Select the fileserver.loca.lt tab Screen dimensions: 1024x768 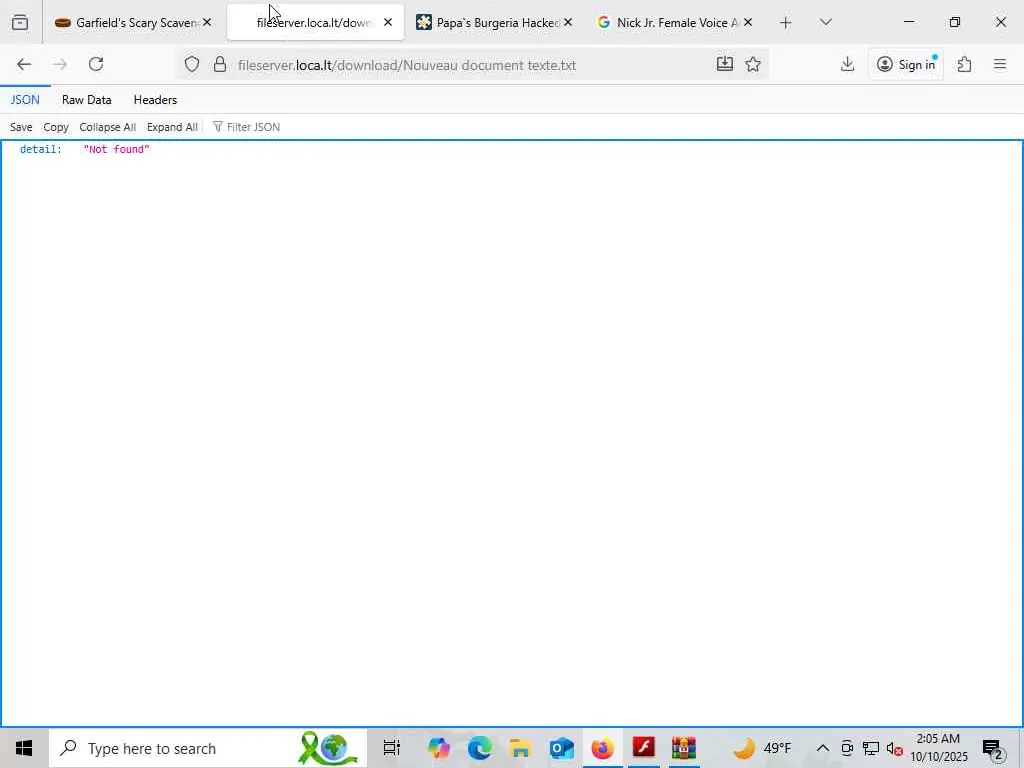coord(315,23)
